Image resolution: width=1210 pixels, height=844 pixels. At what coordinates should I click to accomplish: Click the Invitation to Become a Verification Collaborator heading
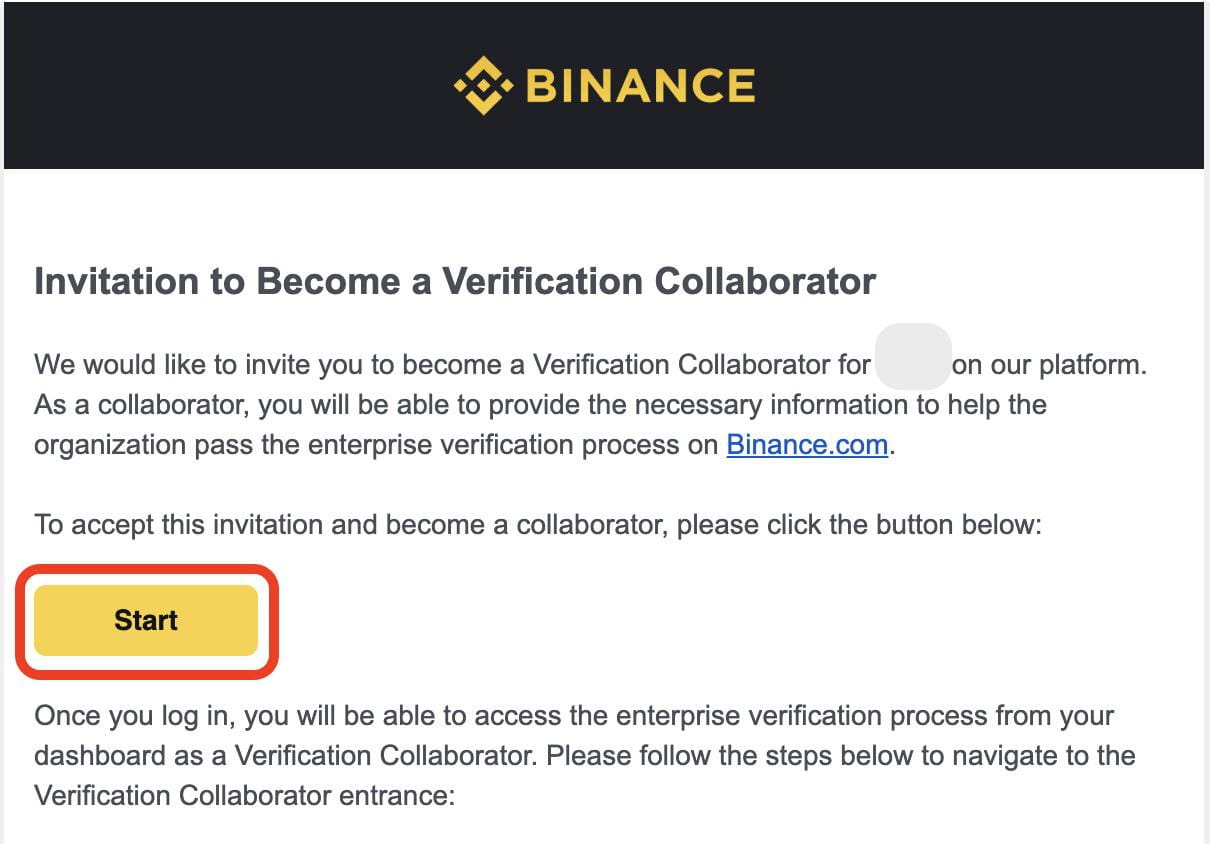click(455, 282)
